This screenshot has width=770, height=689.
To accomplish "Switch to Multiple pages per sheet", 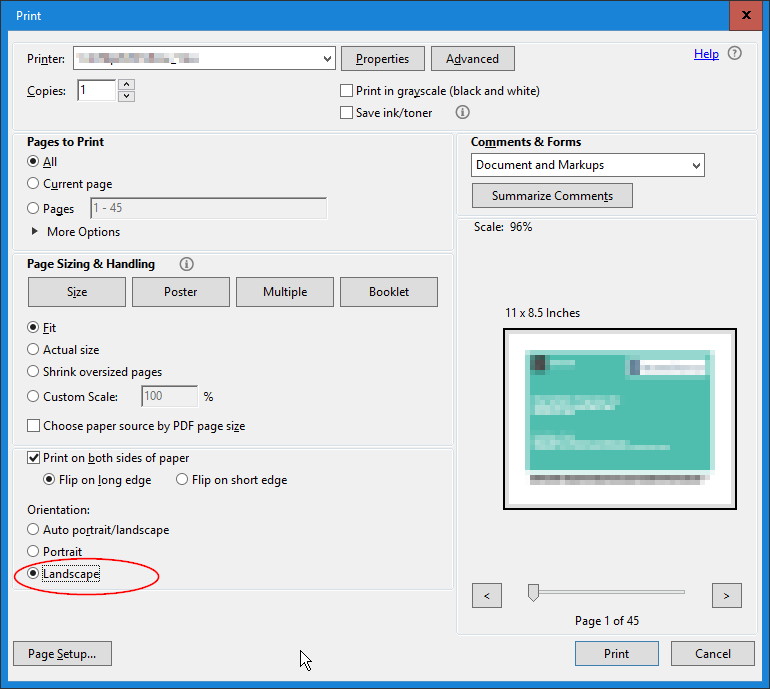I will tap(285, 292).
